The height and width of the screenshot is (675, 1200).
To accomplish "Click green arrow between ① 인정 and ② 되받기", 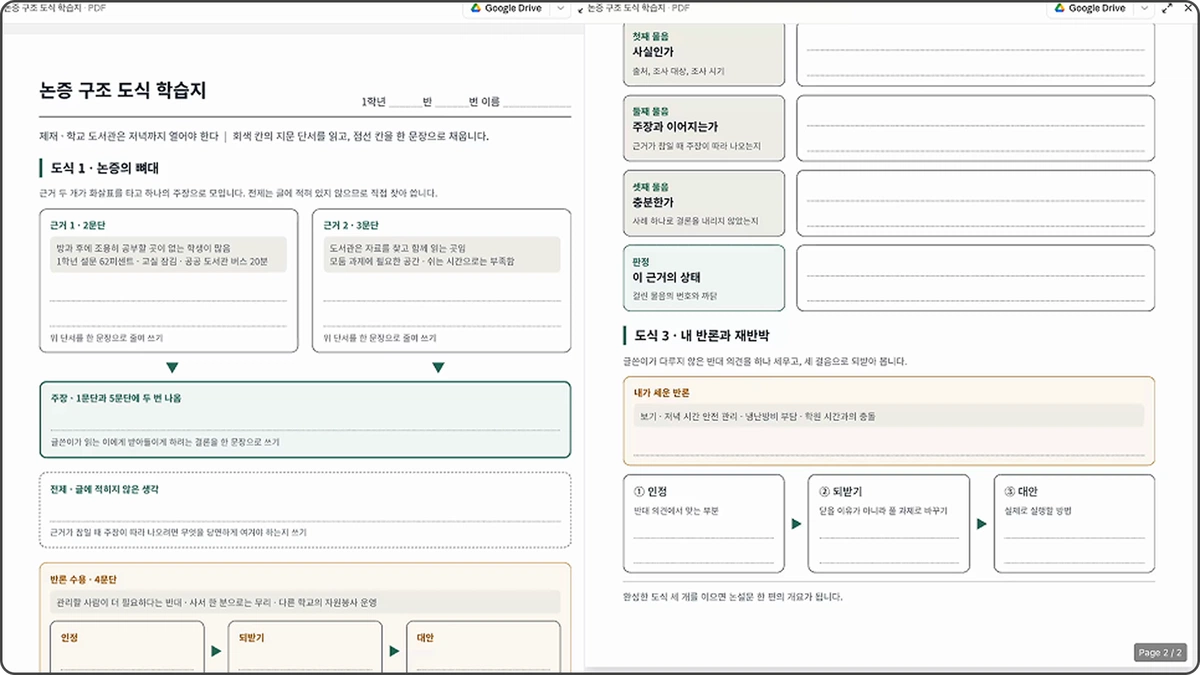I will (796, 523).
